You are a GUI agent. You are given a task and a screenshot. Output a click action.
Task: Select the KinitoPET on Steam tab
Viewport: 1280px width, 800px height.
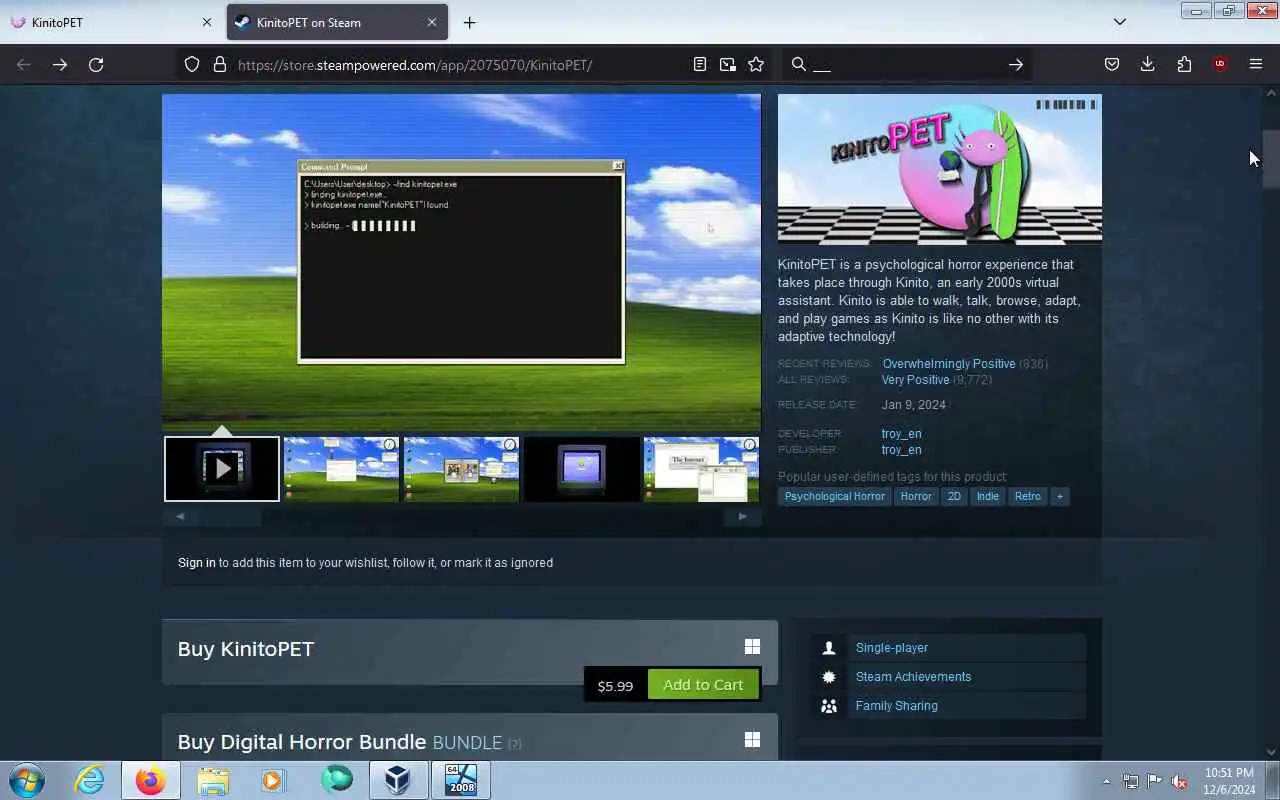336,22
